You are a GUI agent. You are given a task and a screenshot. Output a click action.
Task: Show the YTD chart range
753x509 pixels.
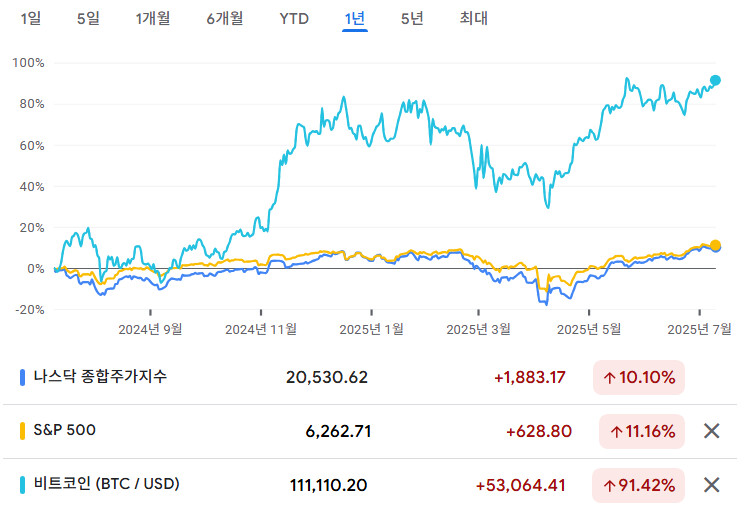click(x=294, y=19)
